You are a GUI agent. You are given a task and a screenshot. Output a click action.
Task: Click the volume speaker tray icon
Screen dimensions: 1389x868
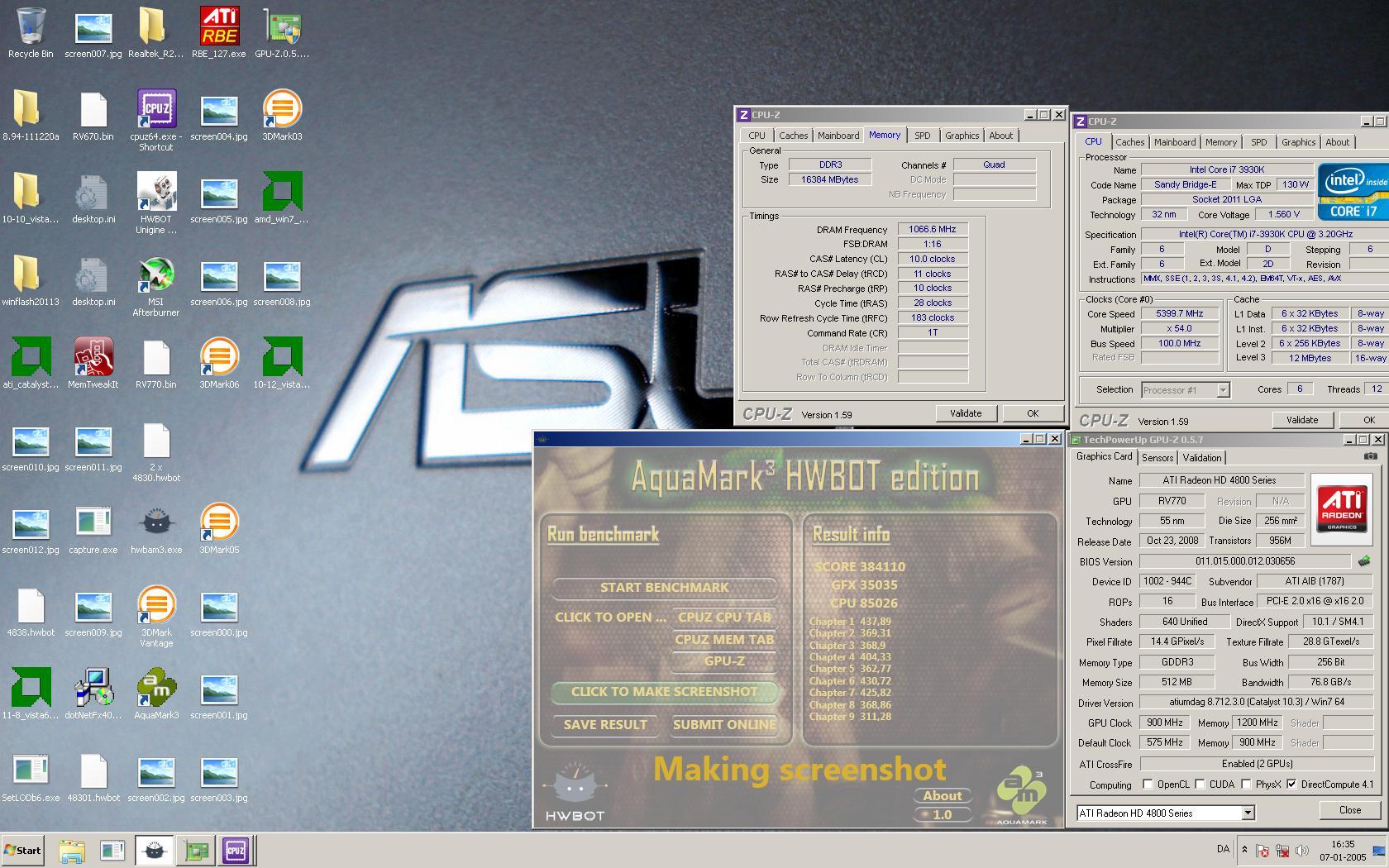pos(1302,851)
